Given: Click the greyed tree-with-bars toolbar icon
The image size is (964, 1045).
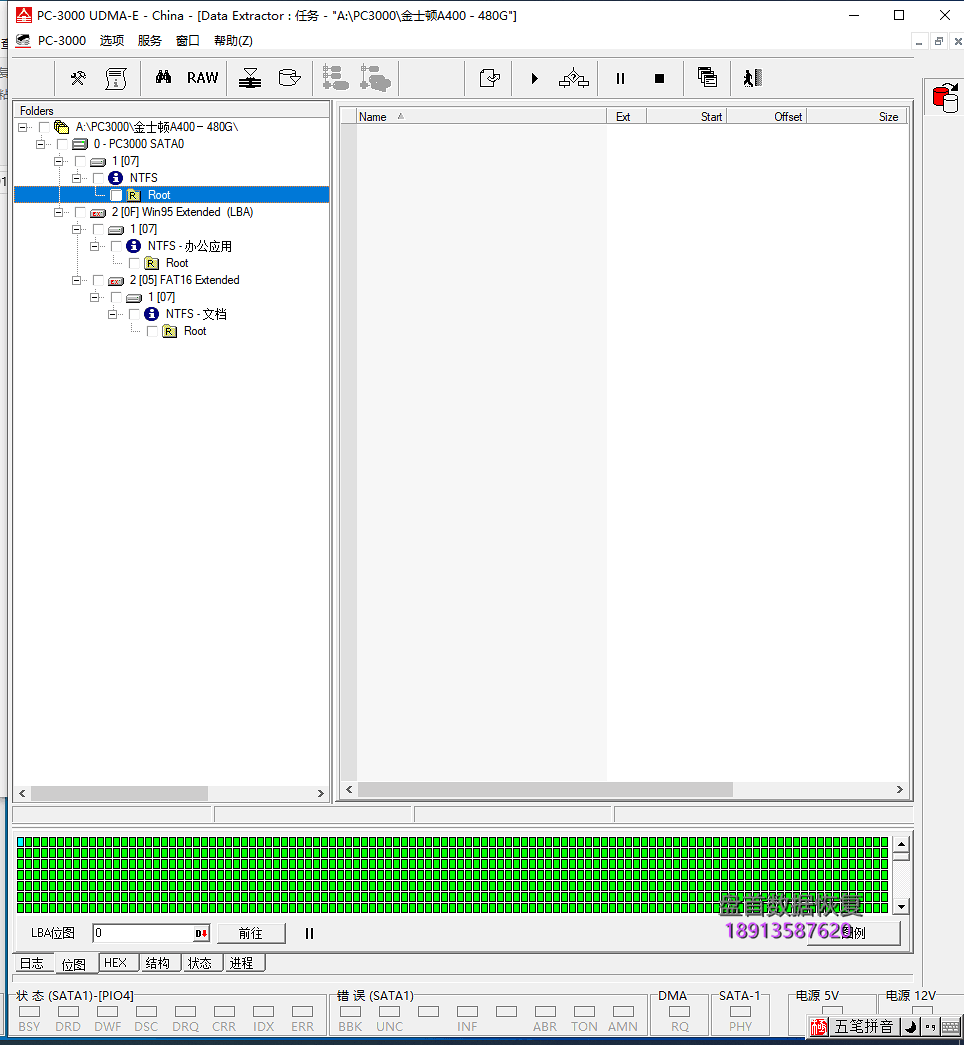Looking at the screenshot, I should click(335, 78).
